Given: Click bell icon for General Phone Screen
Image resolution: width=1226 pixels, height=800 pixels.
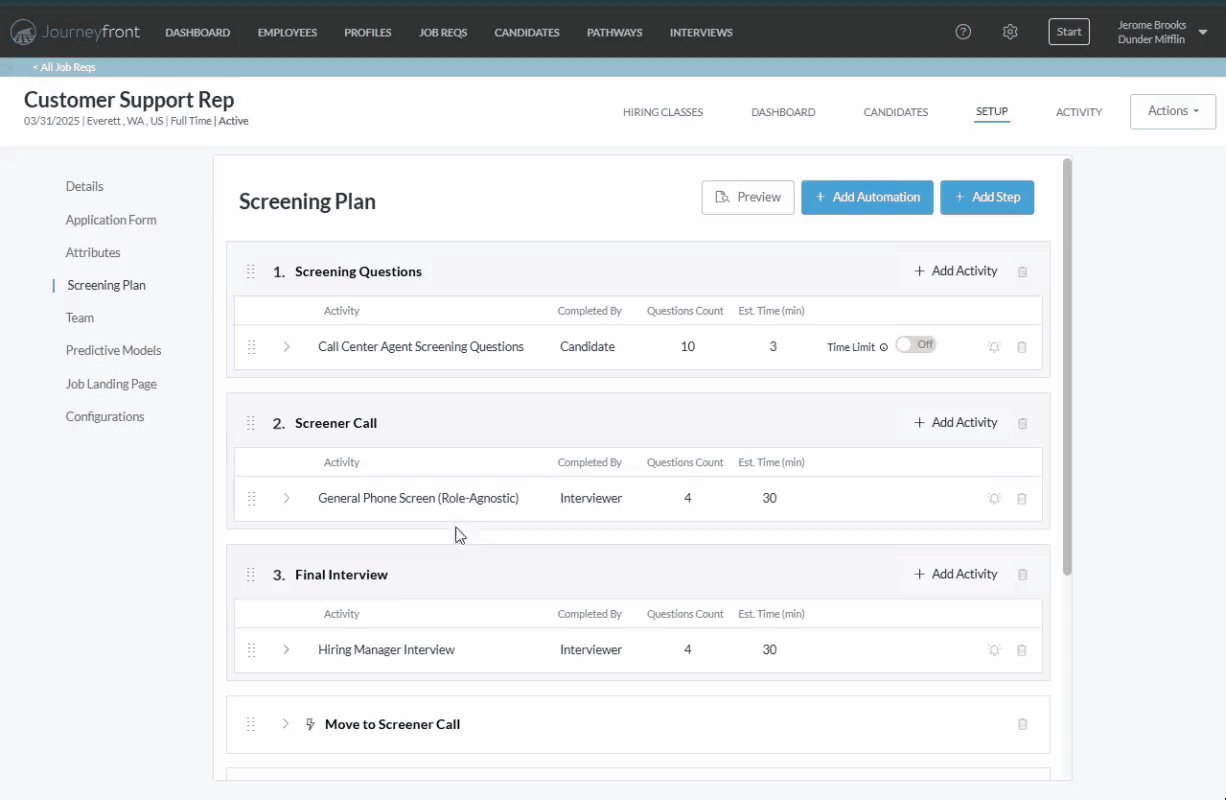Looking at the screenshot, I should tap(994, 499).
